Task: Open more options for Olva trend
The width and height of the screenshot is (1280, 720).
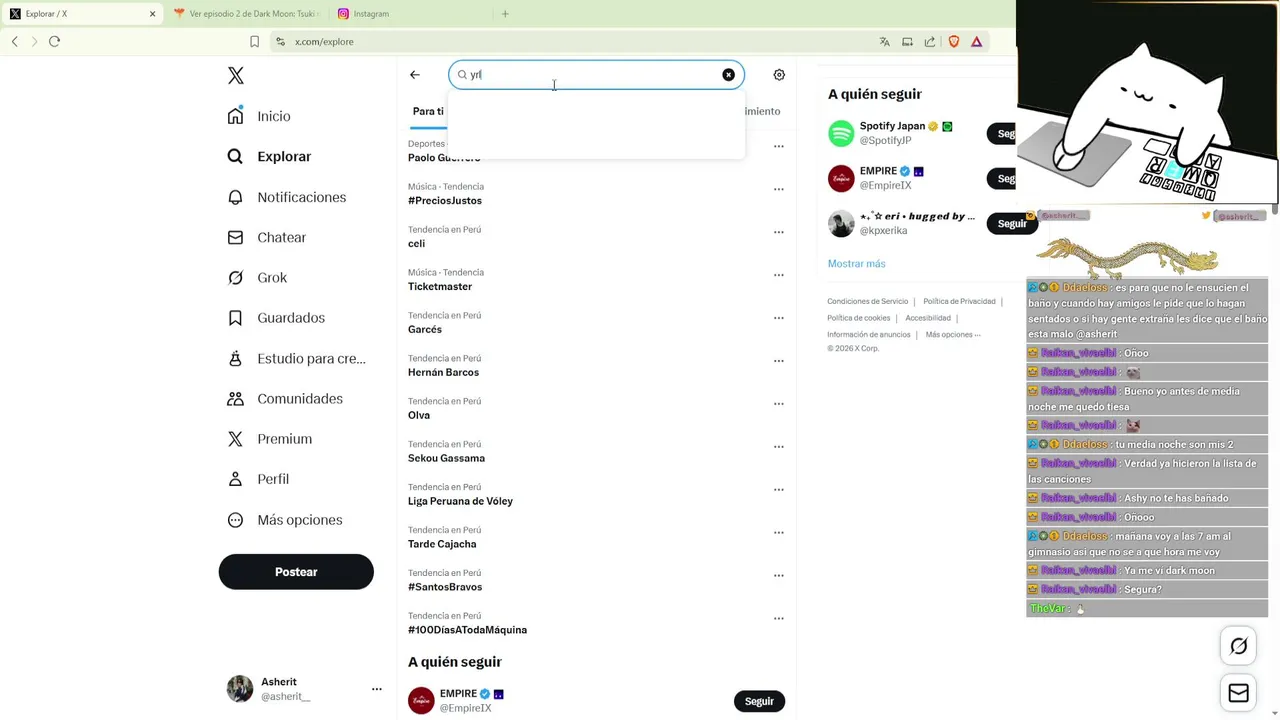Action: coord(779,405)
